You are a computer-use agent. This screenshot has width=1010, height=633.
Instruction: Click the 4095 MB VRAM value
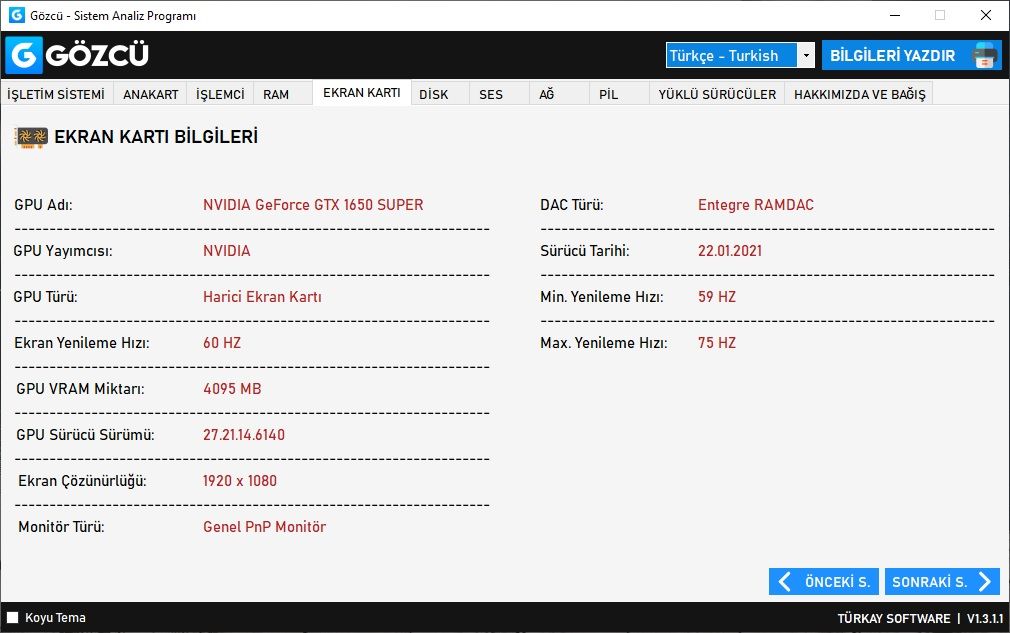point(233,389)
